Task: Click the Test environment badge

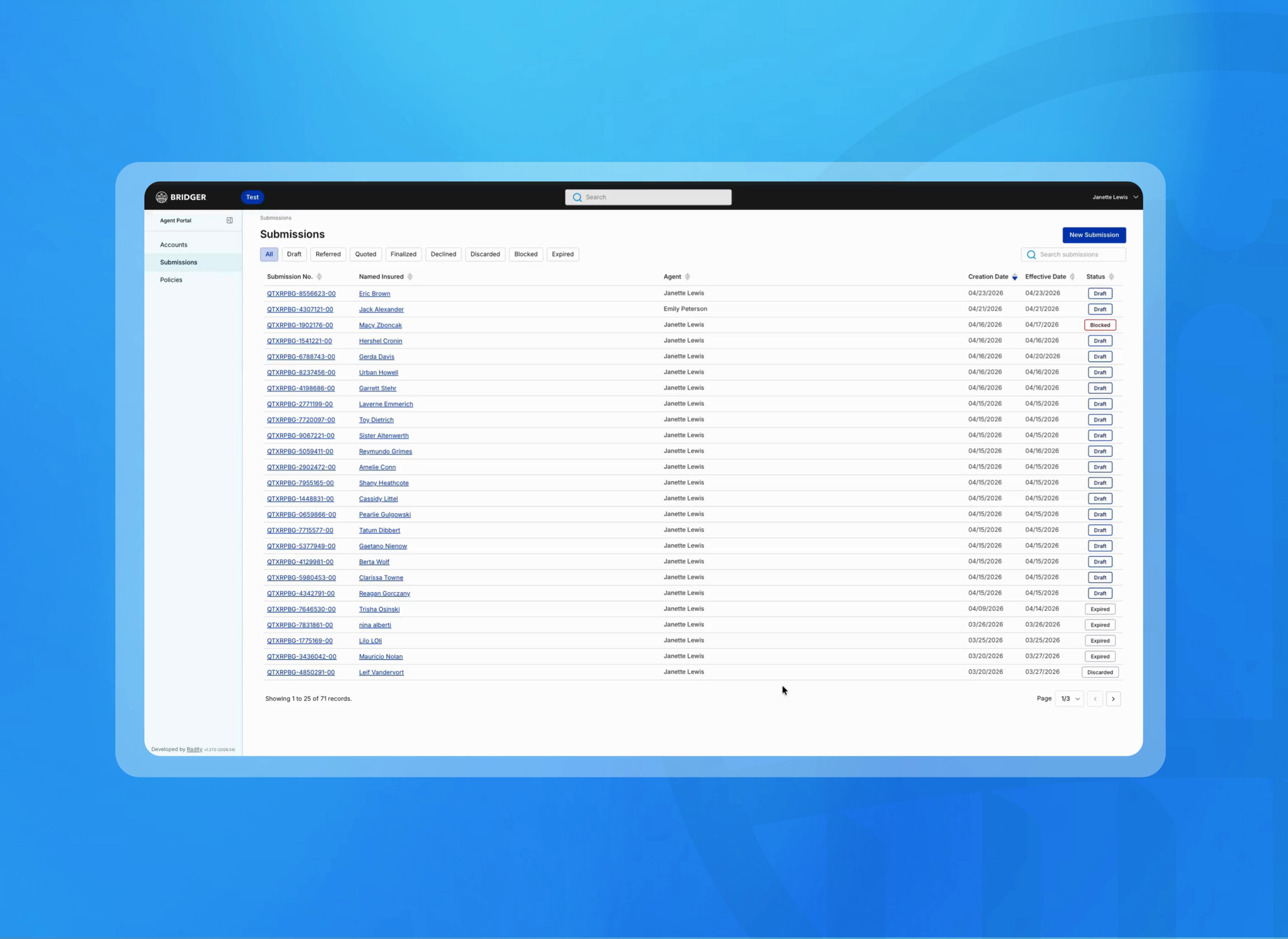Action: click(x=252, y=197)
